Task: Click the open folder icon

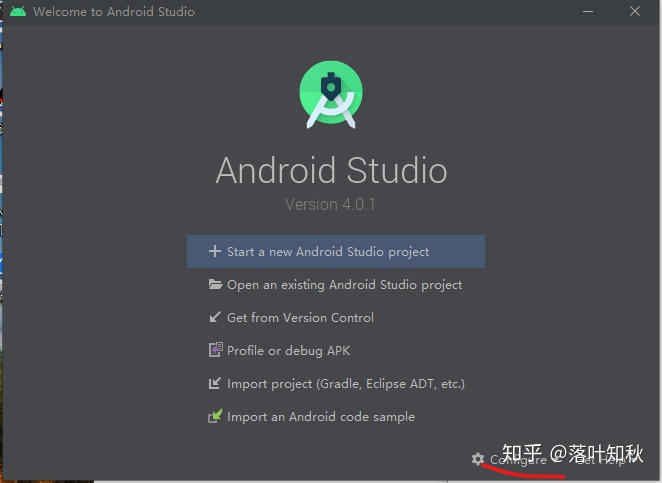Action: pos(215,284)
